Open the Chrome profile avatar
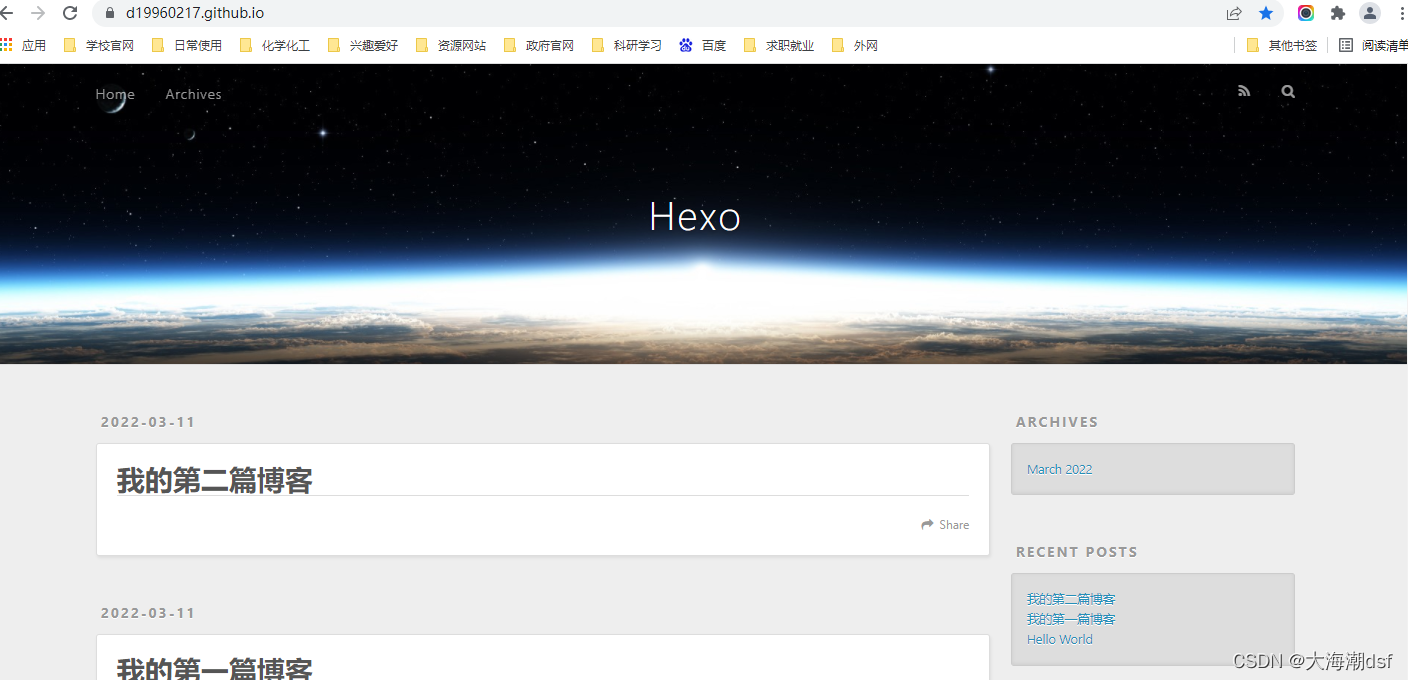 coord(1370,13)
